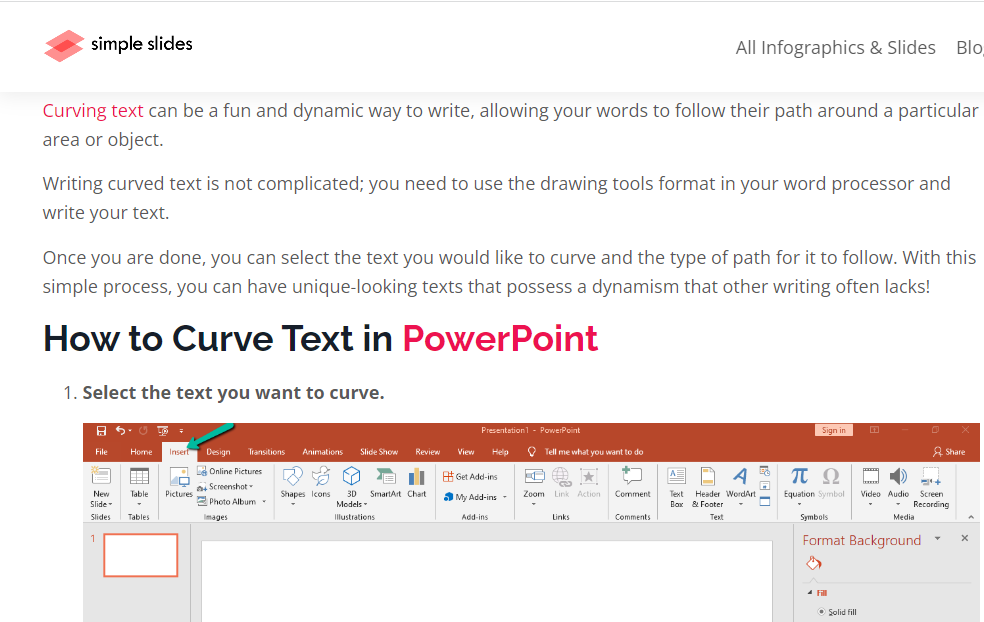Click Get Add-ins
This screenshot has height=622, width=984.
(470, 476)
